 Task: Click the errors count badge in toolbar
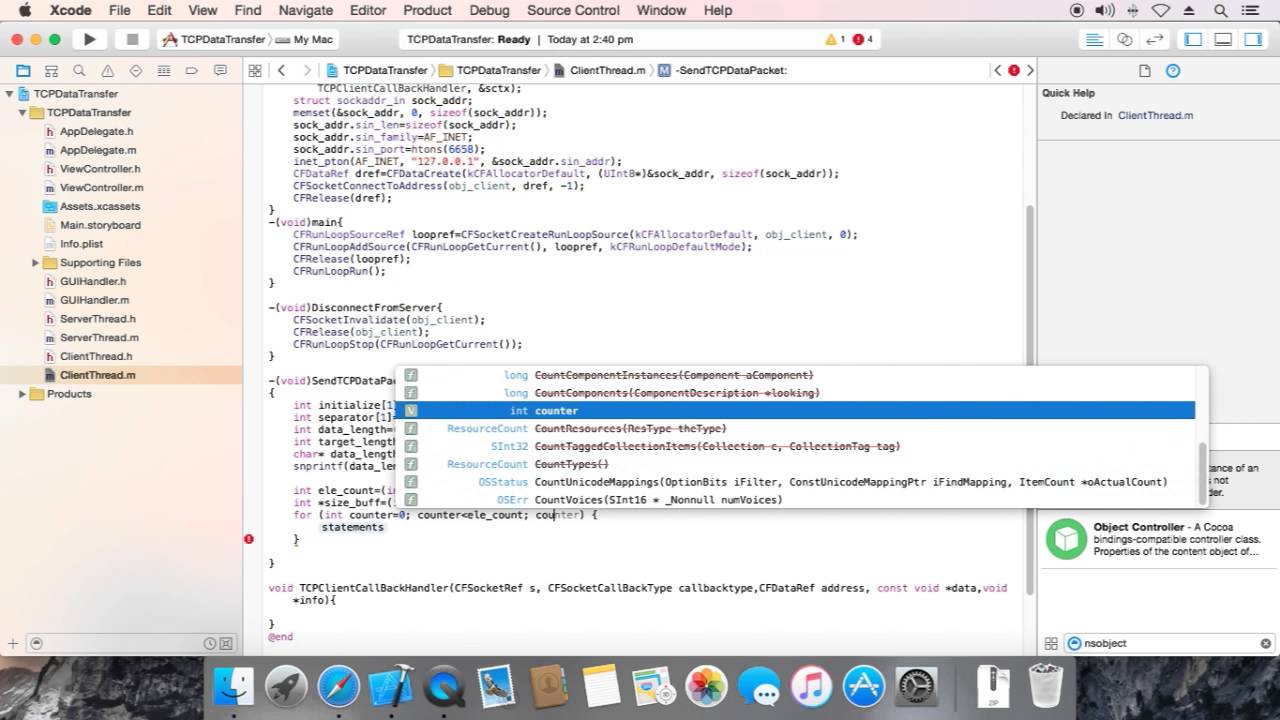tap(863, 39)
